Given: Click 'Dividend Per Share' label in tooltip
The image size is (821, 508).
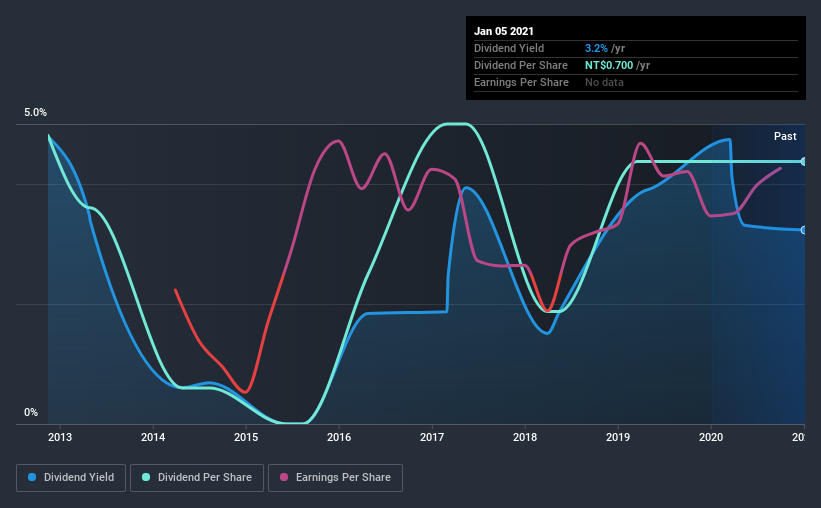Looking at the screenshot, I should pyautogui.click(x=520, y=65).
